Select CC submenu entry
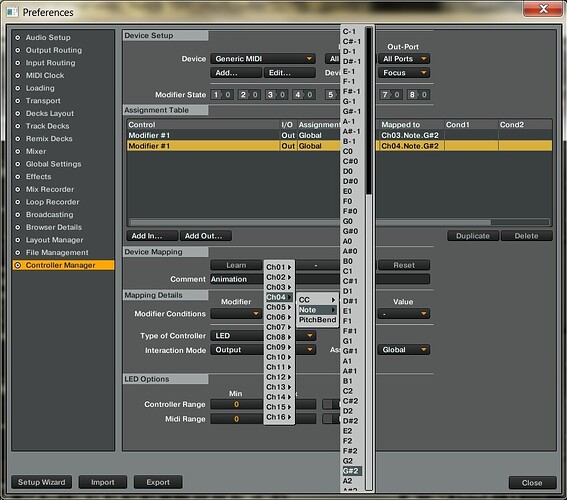The height and width of the screenshot is (500, 567). (x=317, y=300)
